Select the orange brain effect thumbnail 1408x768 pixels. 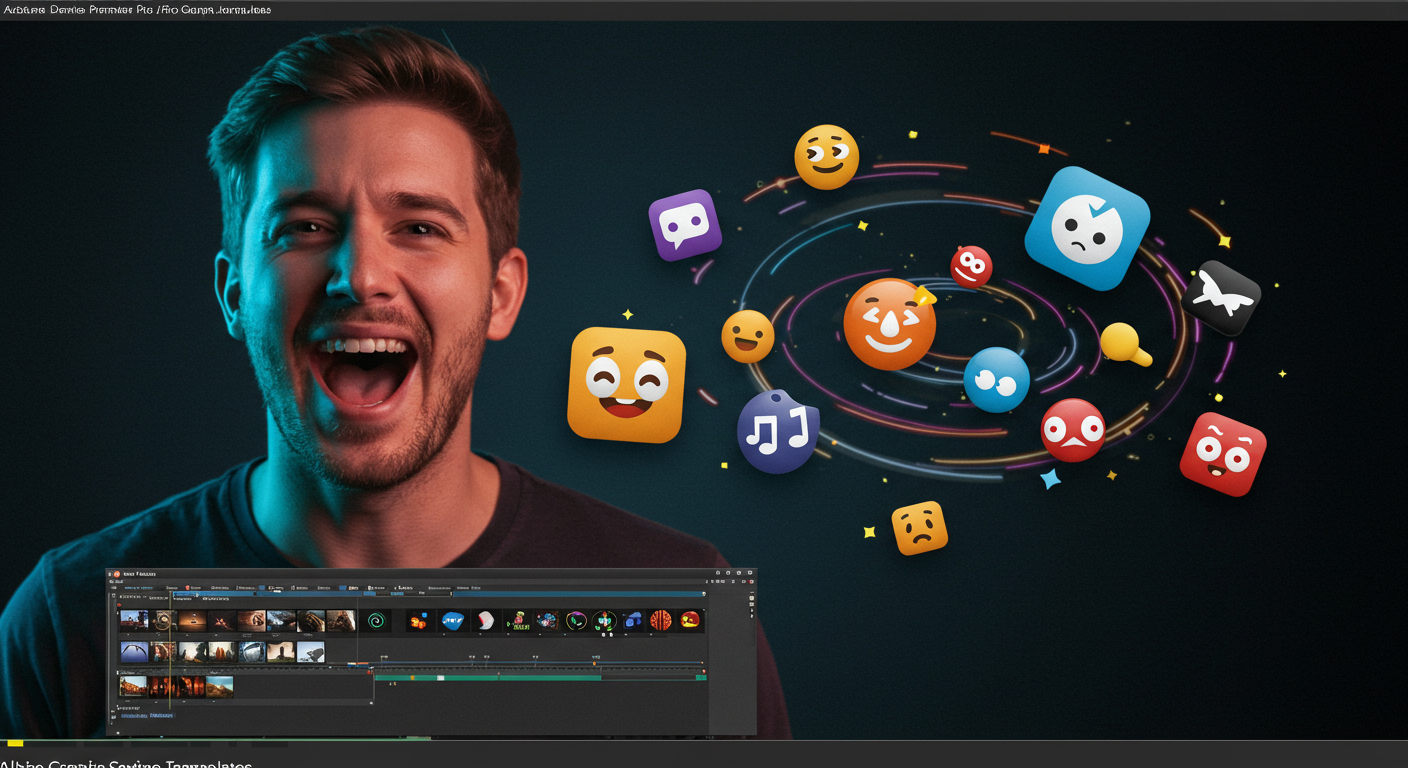coord(661,620)
